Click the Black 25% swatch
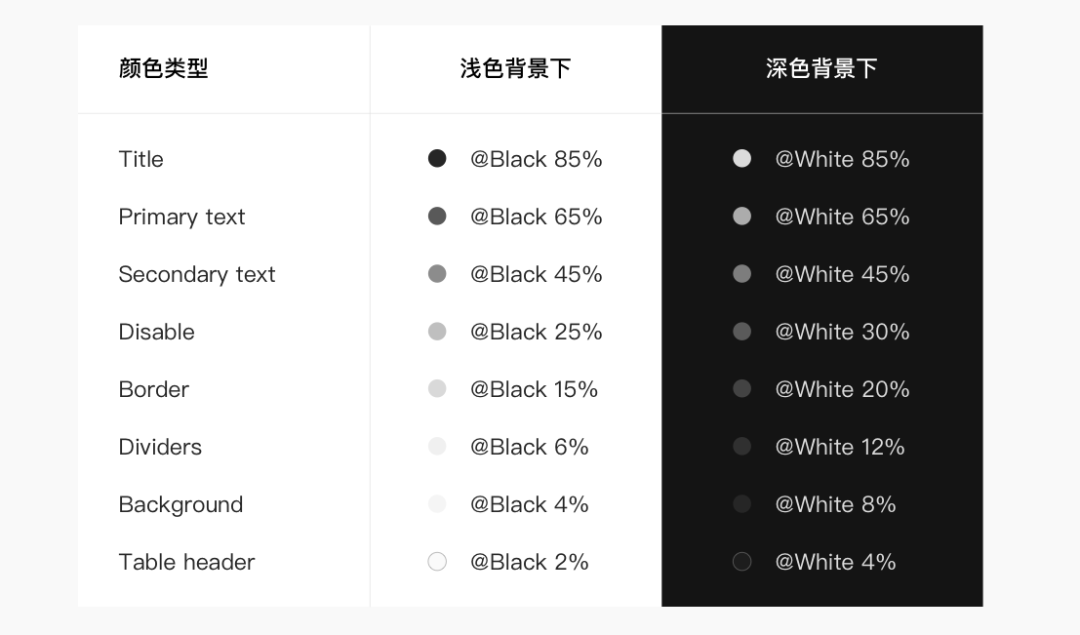1080x635 pixels. pyautogui.click(x=437, y=331)
